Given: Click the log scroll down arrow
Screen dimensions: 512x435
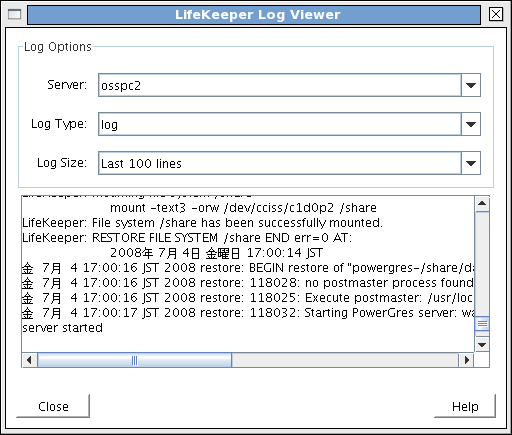Looking at the screenshot, I should point(482,344).
